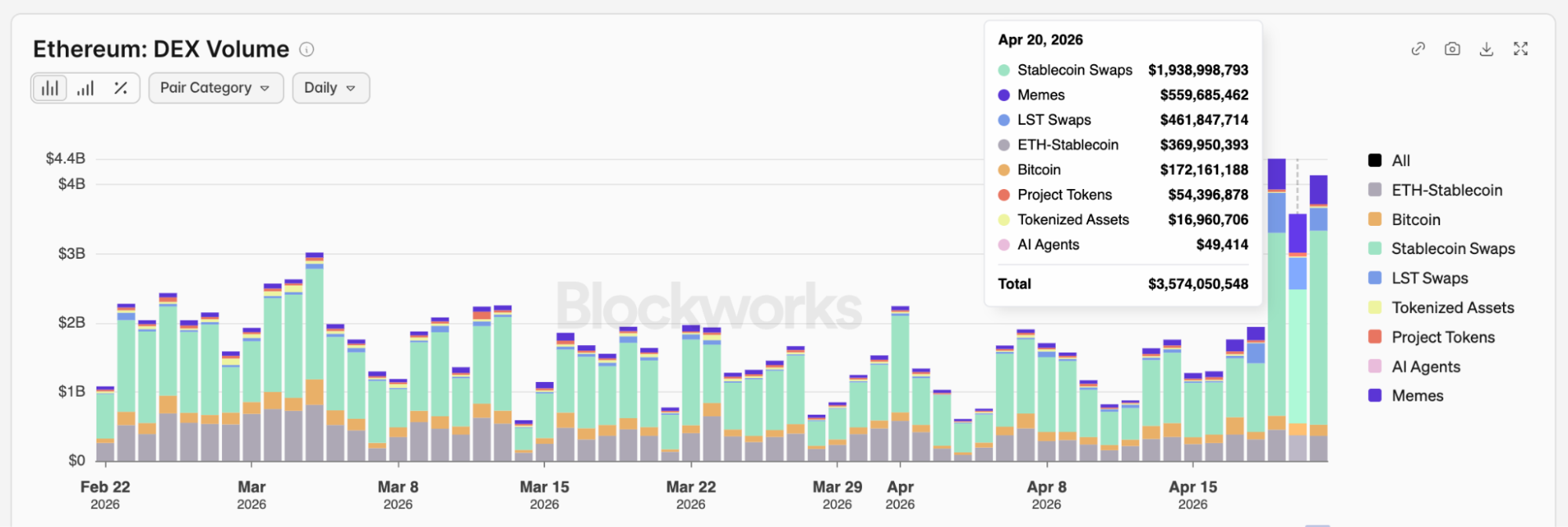Toggle the All legend entry
The height and width of the screenshot is (527, 1568).
click(1400, 161)
